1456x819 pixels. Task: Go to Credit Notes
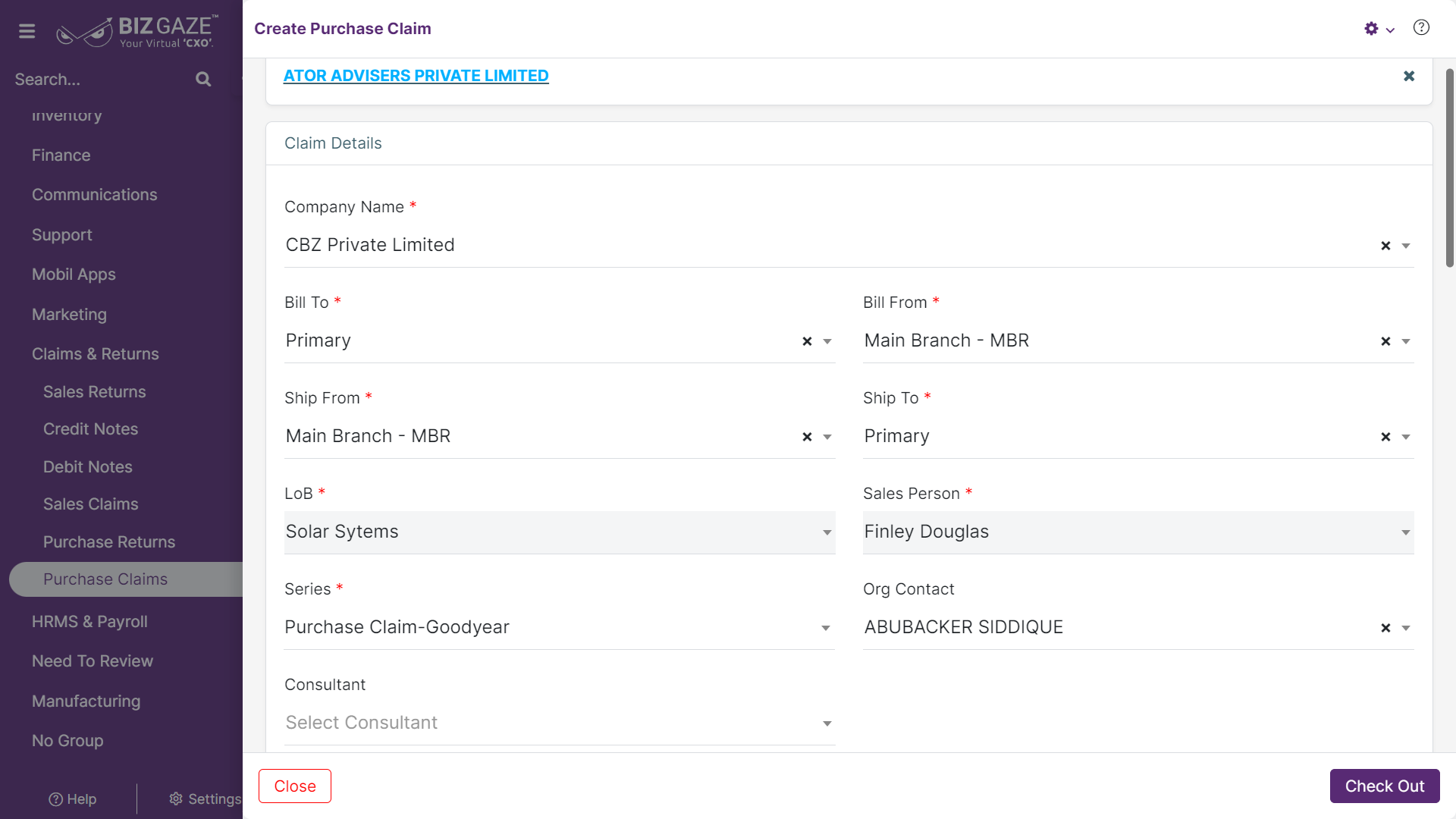[90, 429]
